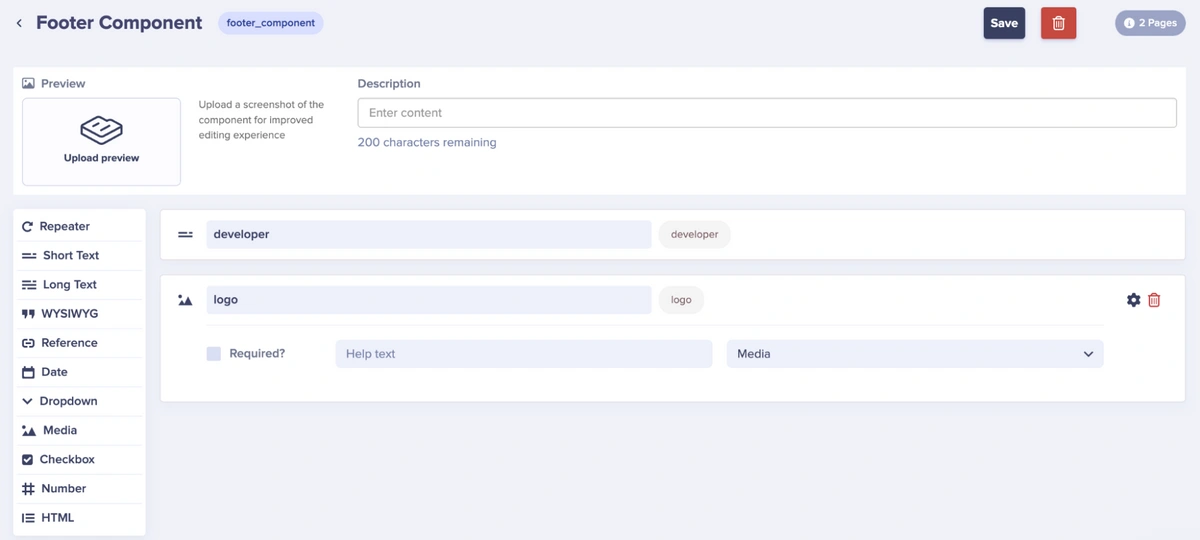Click the red delete component trash button
The image size is (1200, 540).
point(1058,23)
